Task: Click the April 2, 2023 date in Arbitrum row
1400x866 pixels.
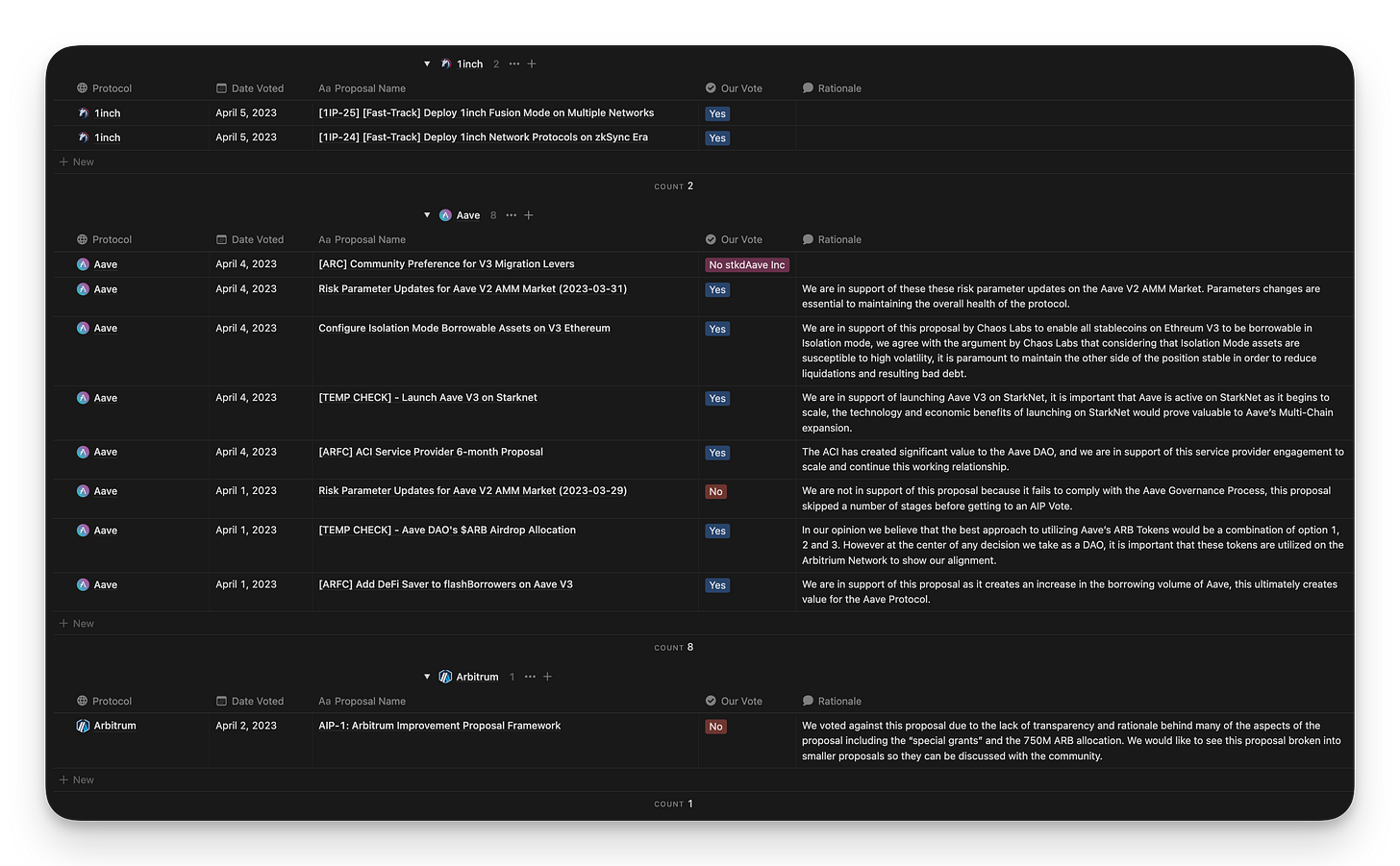Action: point(246,726)
